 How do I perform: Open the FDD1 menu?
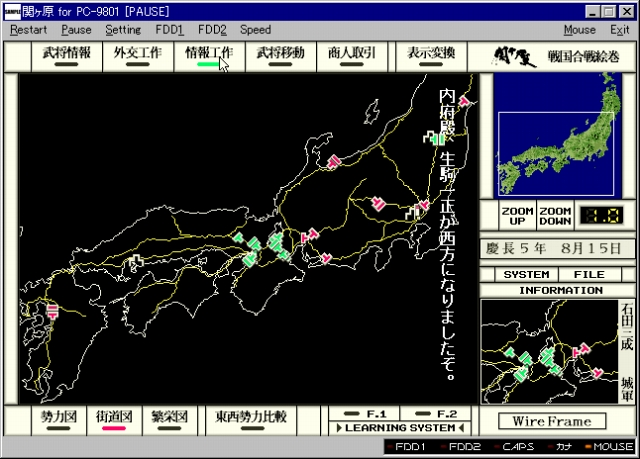click(169, 30)
